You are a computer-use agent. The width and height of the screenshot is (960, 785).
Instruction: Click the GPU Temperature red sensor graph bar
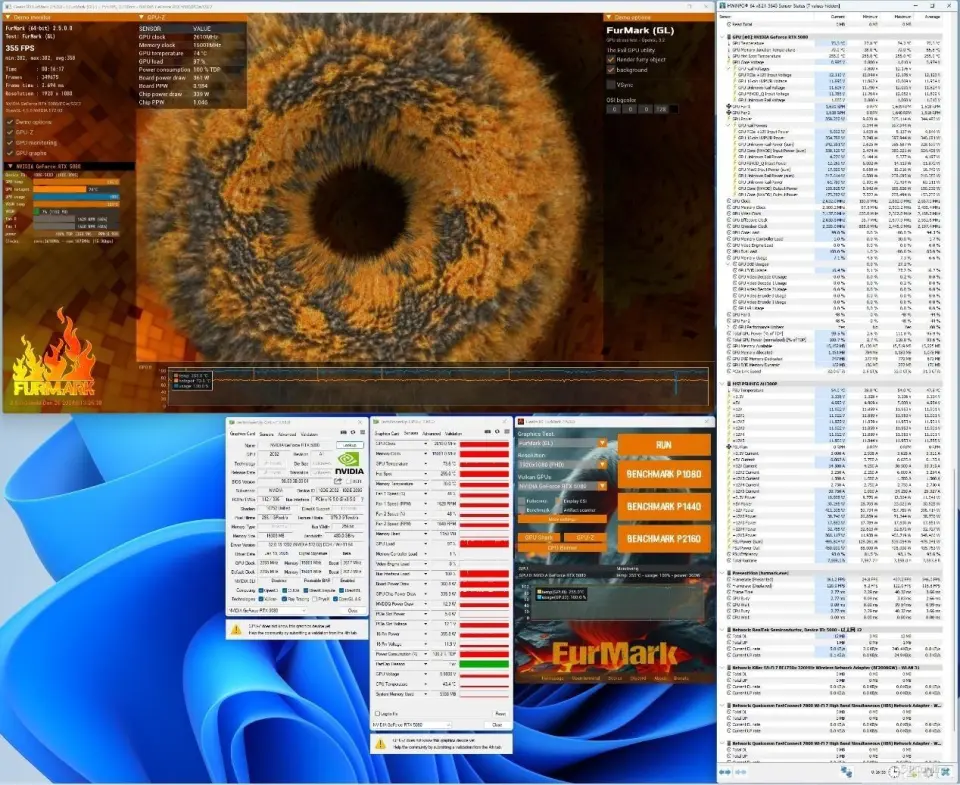click(x=483, y=464)
